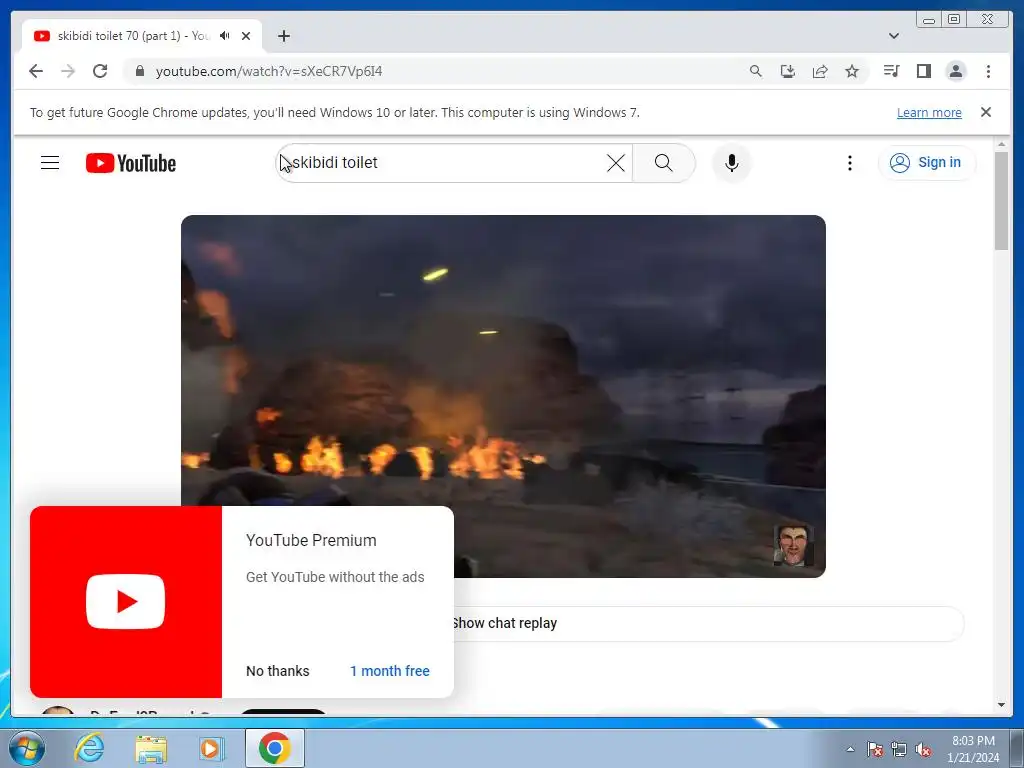Open a new tab with plus button
Image resolution: width=1024 pixels, height=768 pixels.
tap(283, 36)
